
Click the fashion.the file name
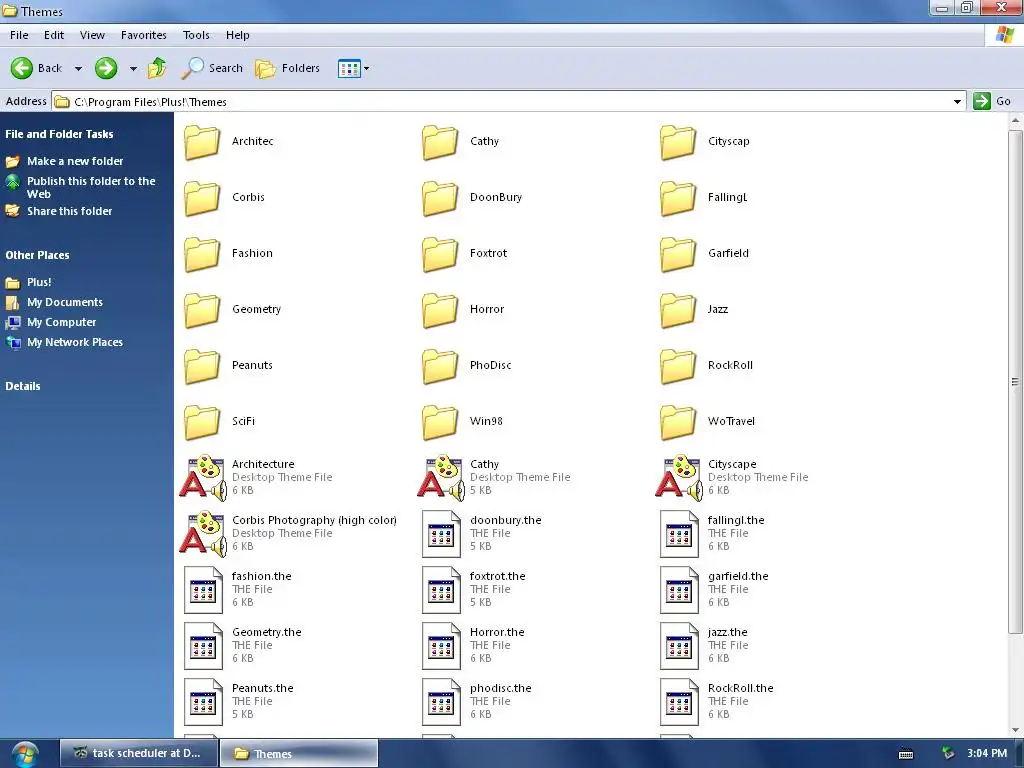pyautogui.click(x=261, y=576)
